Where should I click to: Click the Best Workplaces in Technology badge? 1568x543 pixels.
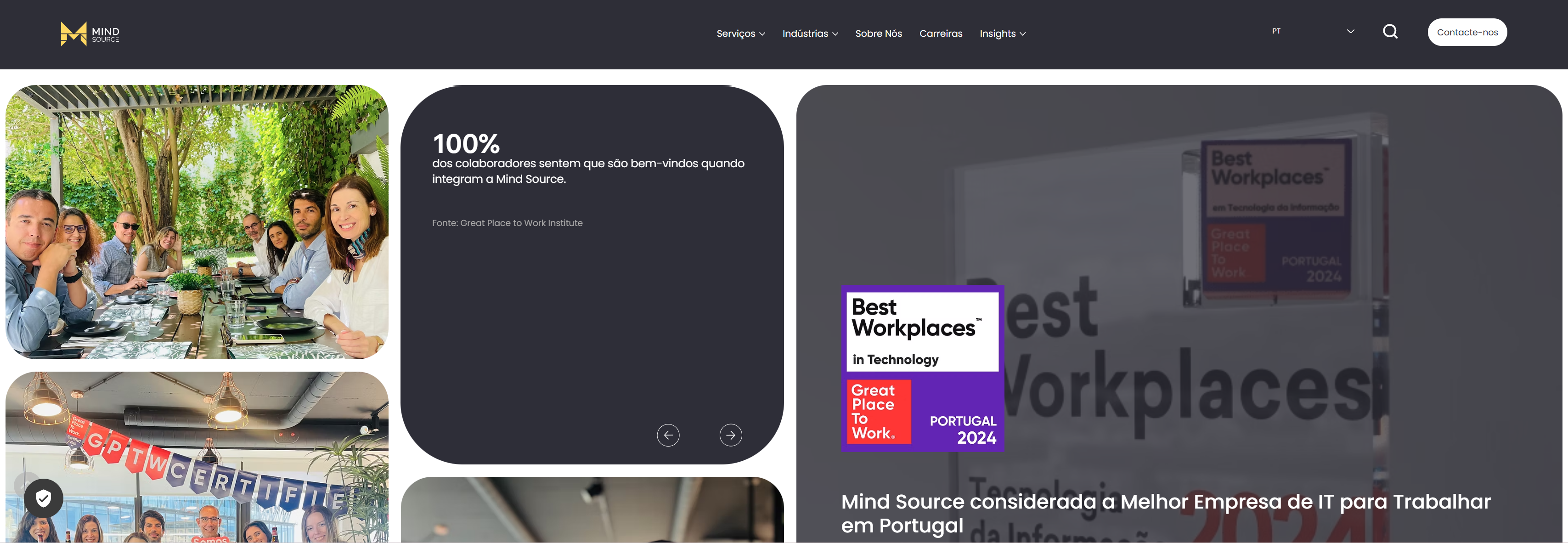[922, 368]
